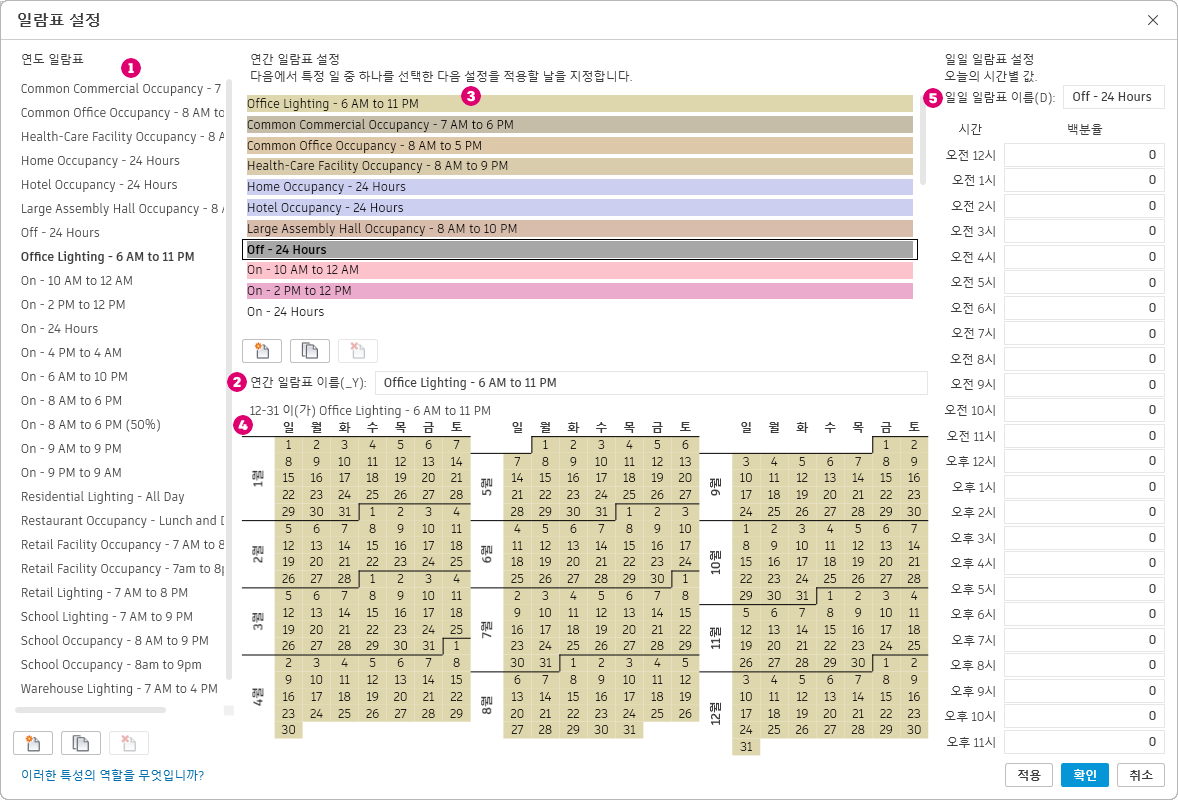Viewport: 1178px width, 800px height.
Task: Select the Off - 24 Hours gray bar in daily list
Action: (x=580, y=249)
